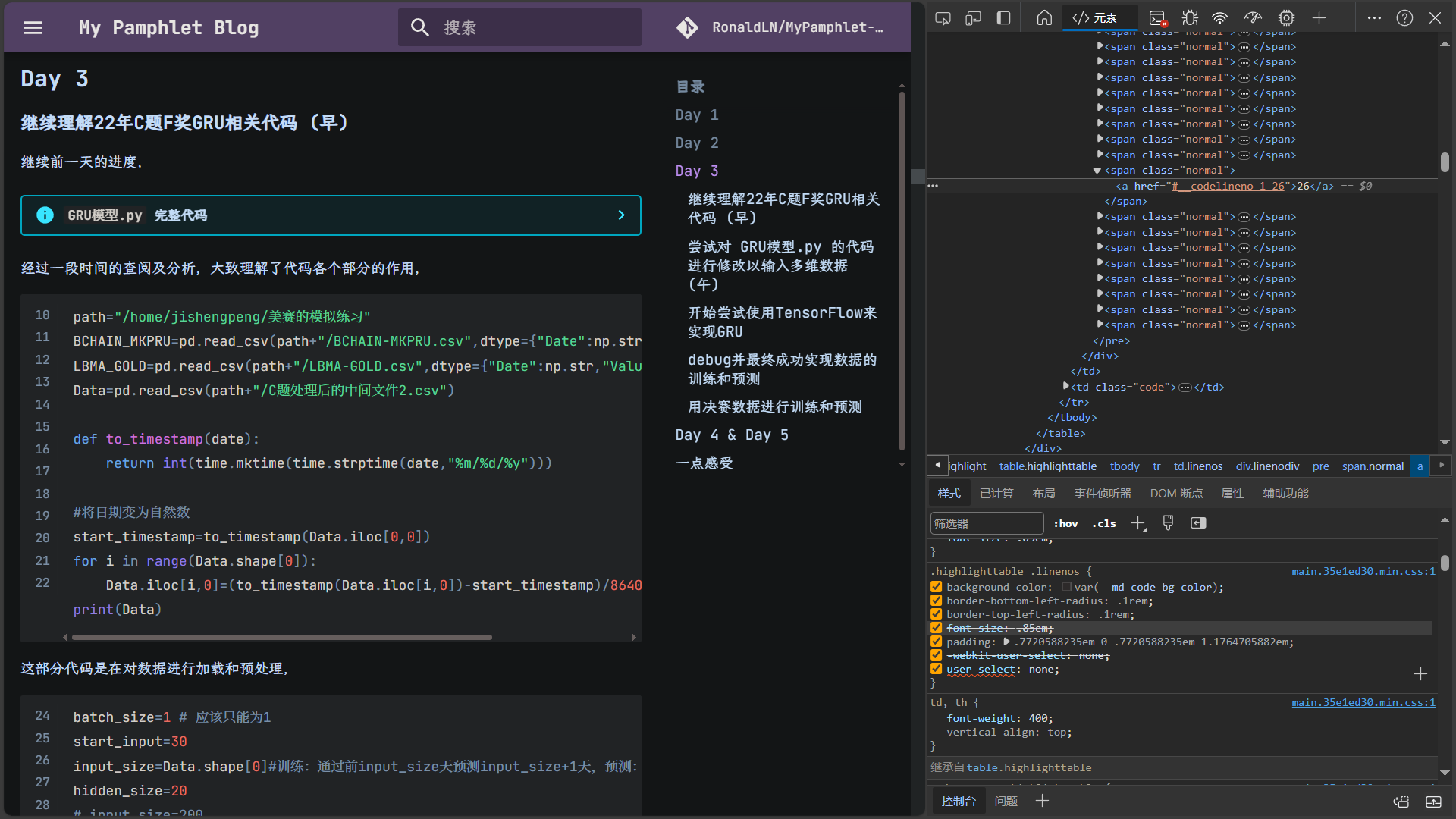Expand the GRU模型.py 完整代码 block
The image size is (1456, 819).
[x=331, y=215]
